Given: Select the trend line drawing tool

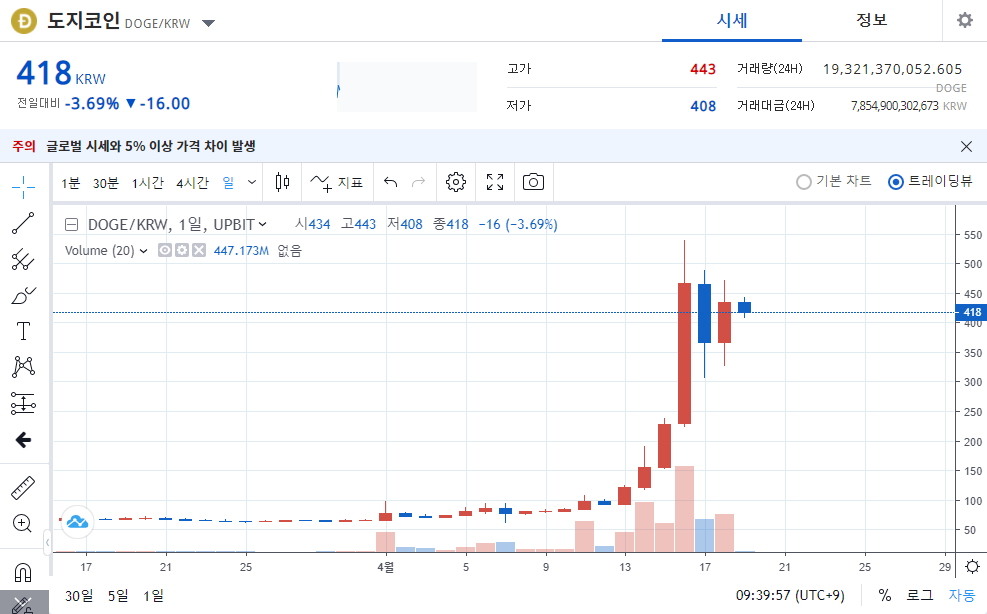Looking at the screenshot, I should [x=23, y=223].
